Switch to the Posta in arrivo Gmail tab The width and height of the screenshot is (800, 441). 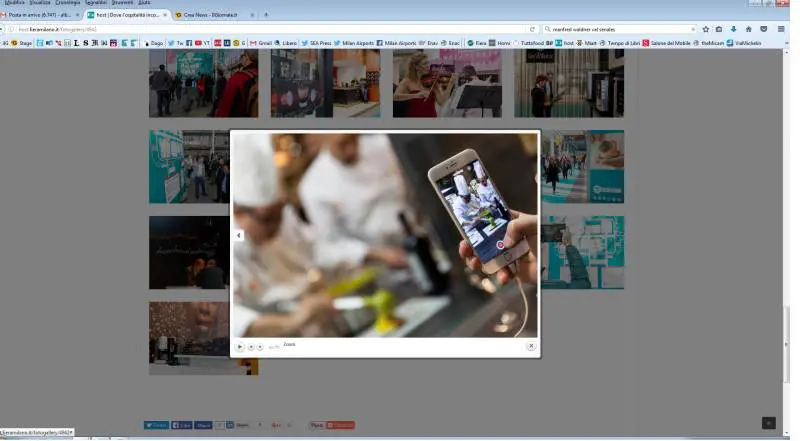(x=40, y=15)
